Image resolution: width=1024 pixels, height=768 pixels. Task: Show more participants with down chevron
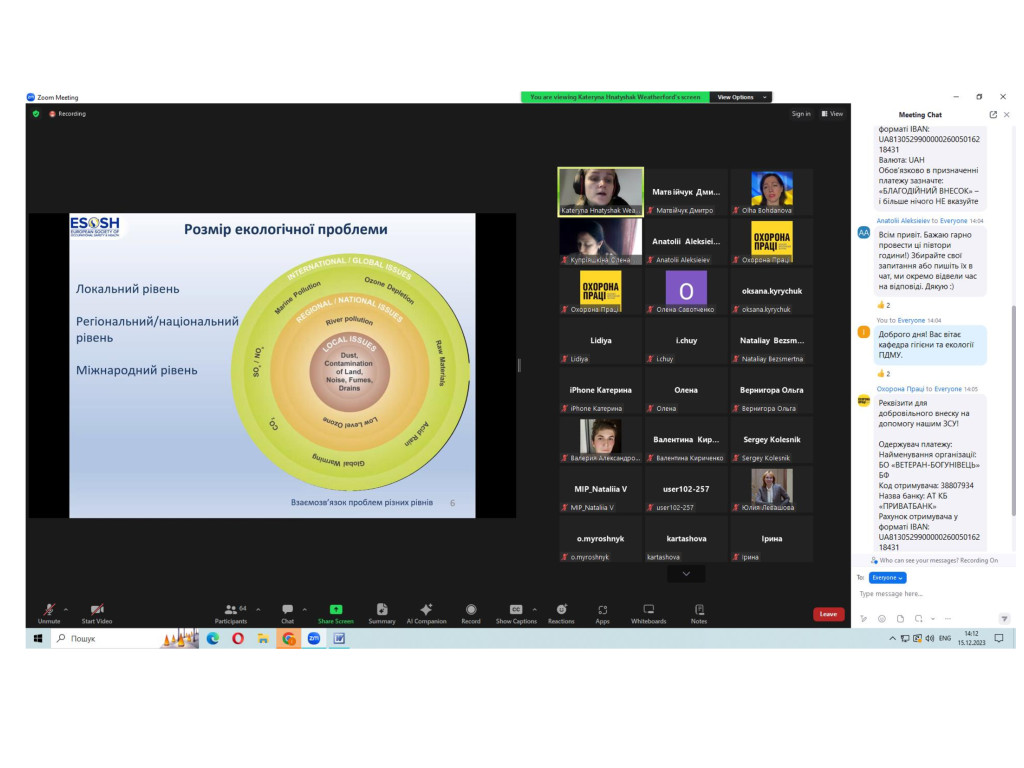coord(686,573)
